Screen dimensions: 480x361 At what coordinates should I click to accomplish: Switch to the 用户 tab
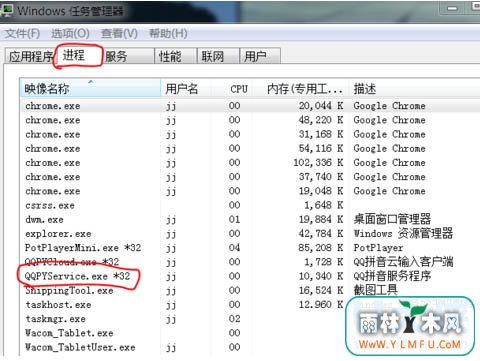(x=260, y=56)
